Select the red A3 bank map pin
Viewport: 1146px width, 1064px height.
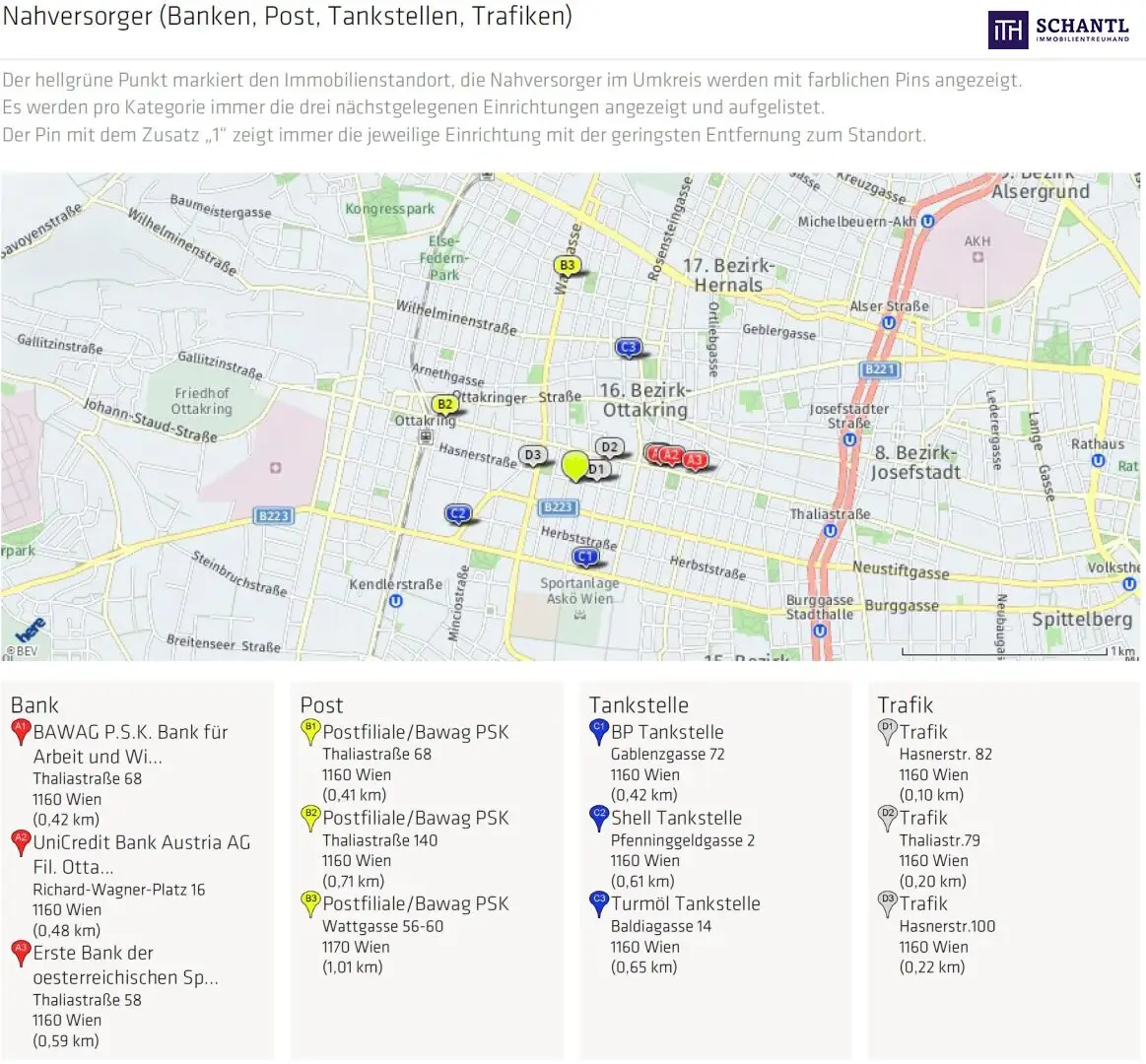point(695,461)
